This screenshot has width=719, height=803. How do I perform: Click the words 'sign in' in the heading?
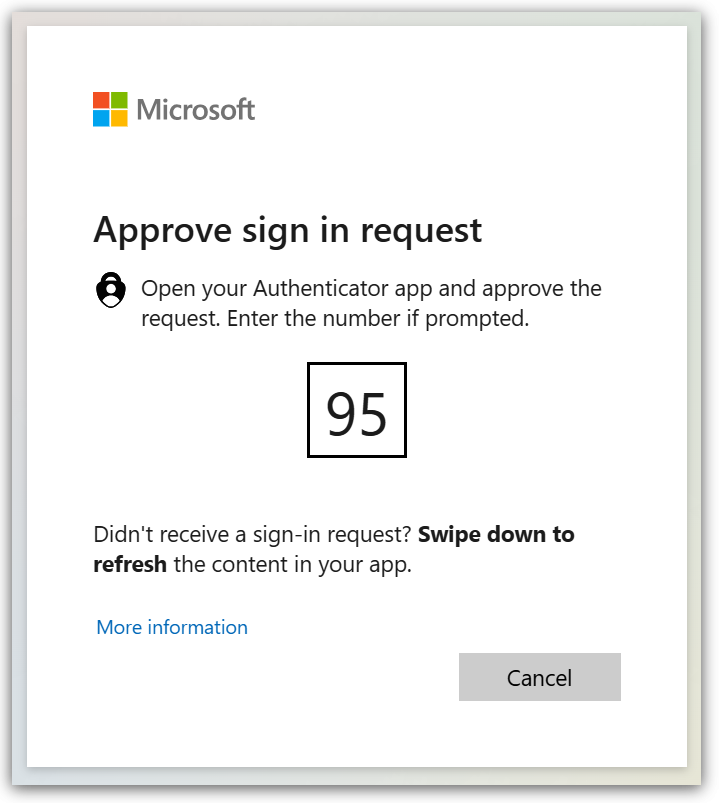[292, 231]
